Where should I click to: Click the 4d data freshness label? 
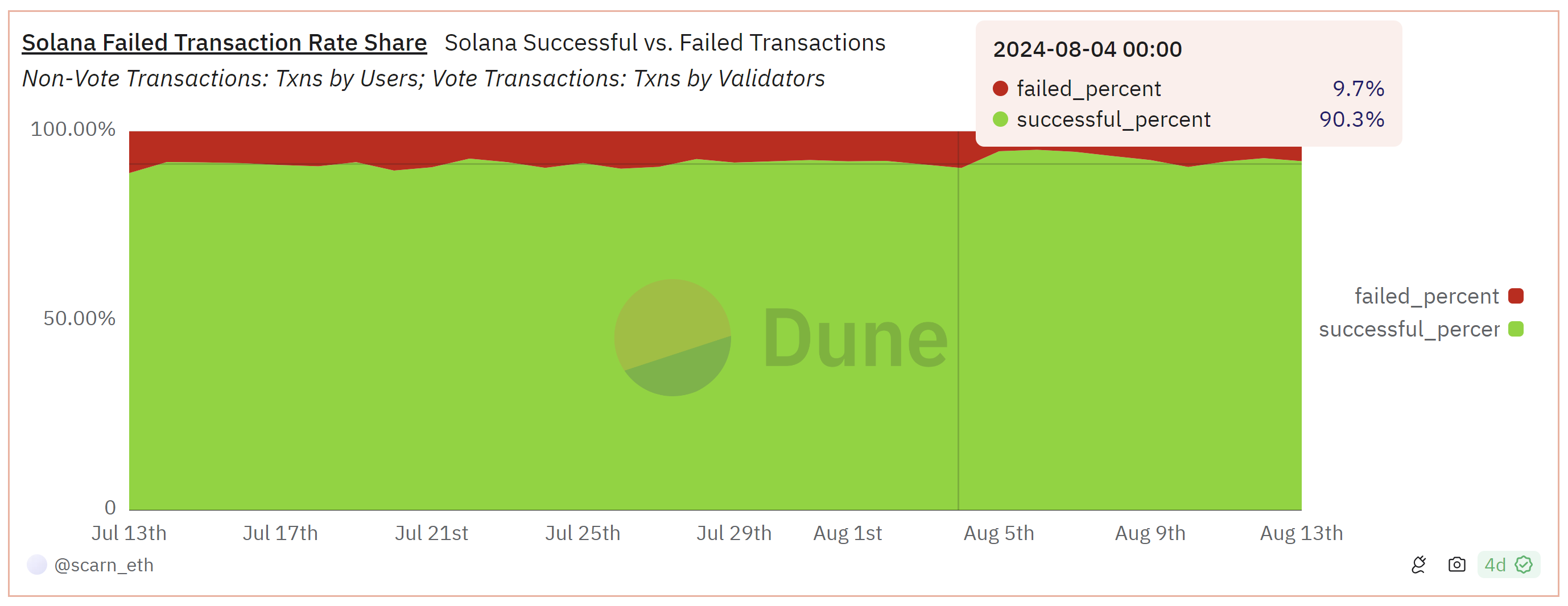click(x=1495, y=565)
